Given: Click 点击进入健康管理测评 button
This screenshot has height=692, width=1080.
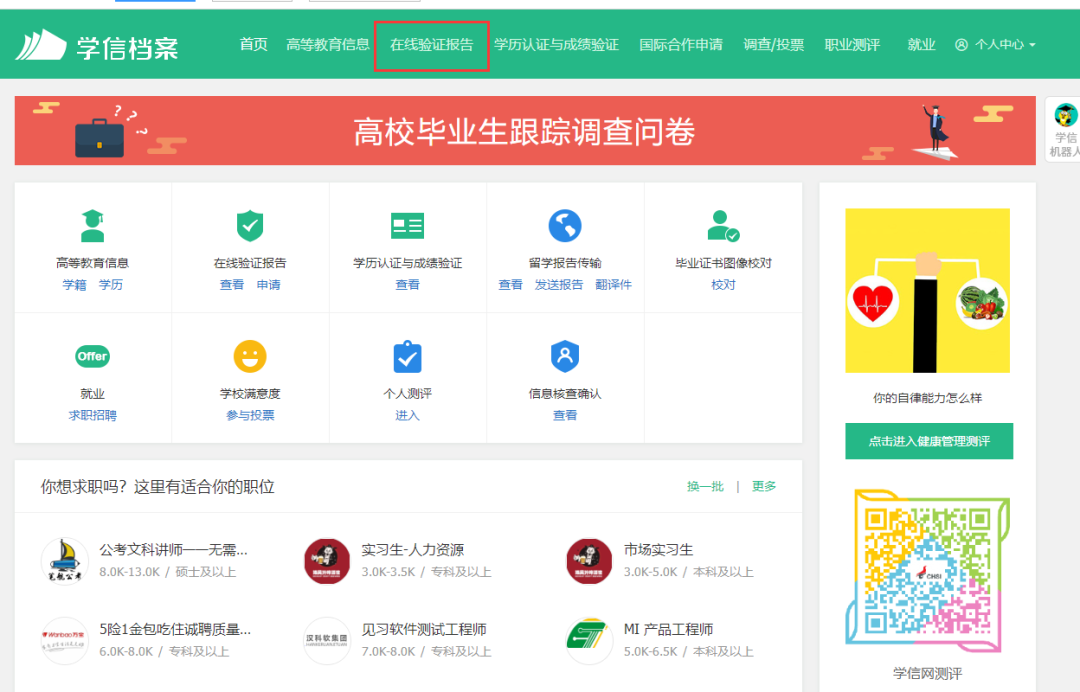Looking at the screenshot, I should pos(928,441).
